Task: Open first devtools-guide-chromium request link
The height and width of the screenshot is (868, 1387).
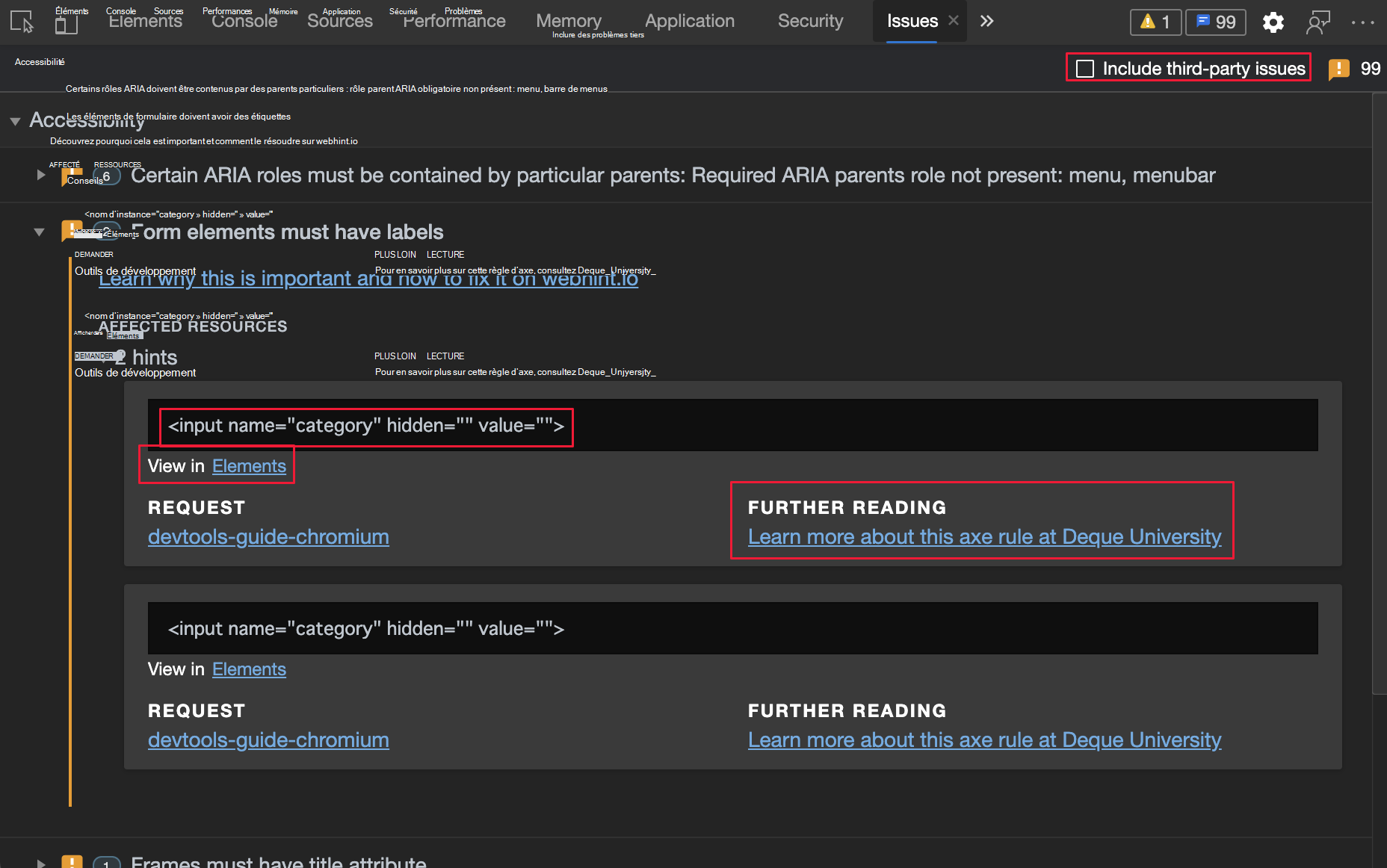Action: coord(268,537)
